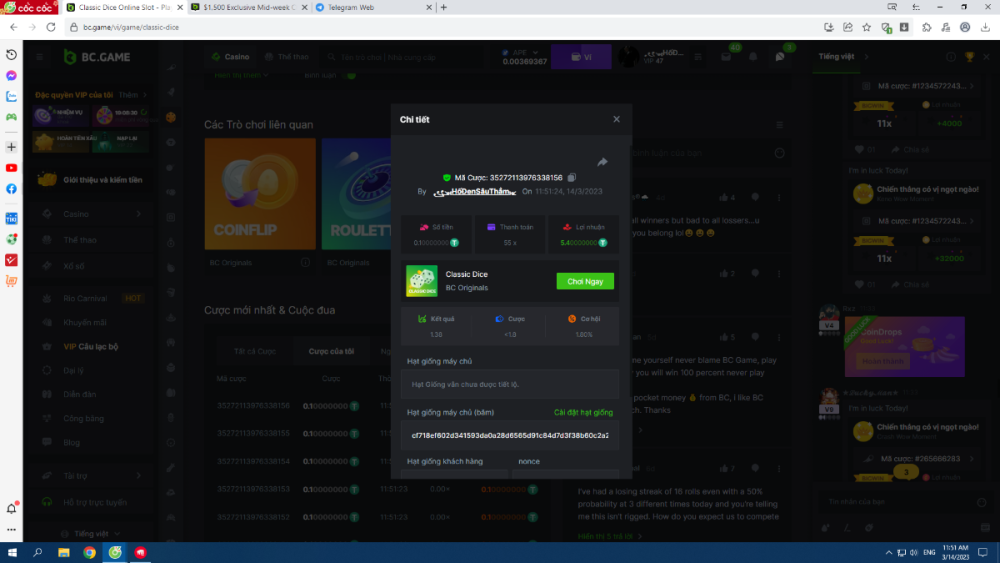This screenshot has height=563, width=1000.
Task: Click the share arrow icon in dialog
Action: coord(602,162)
